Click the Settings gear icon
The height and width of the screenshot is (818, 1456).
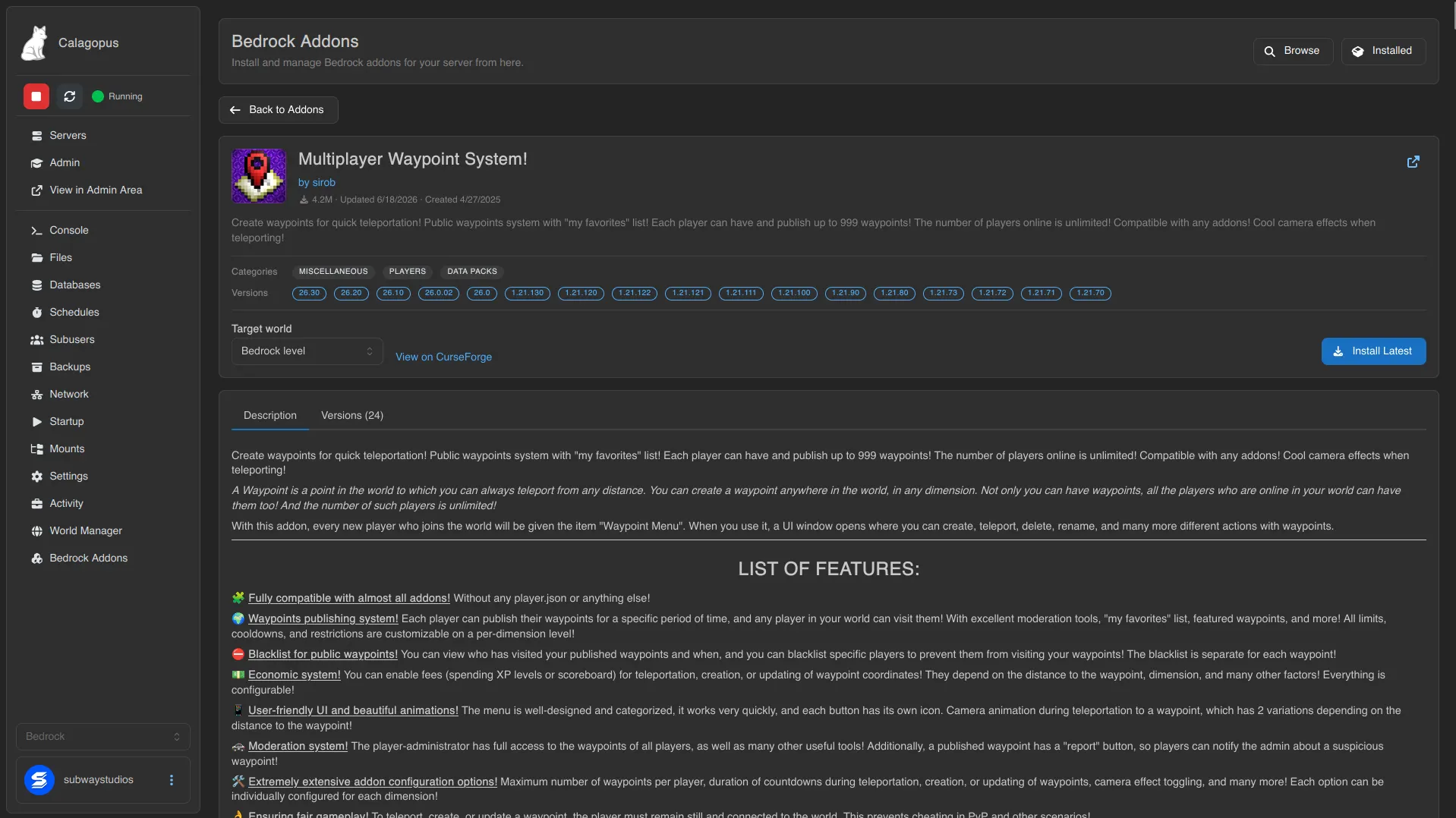pos(36,477)
